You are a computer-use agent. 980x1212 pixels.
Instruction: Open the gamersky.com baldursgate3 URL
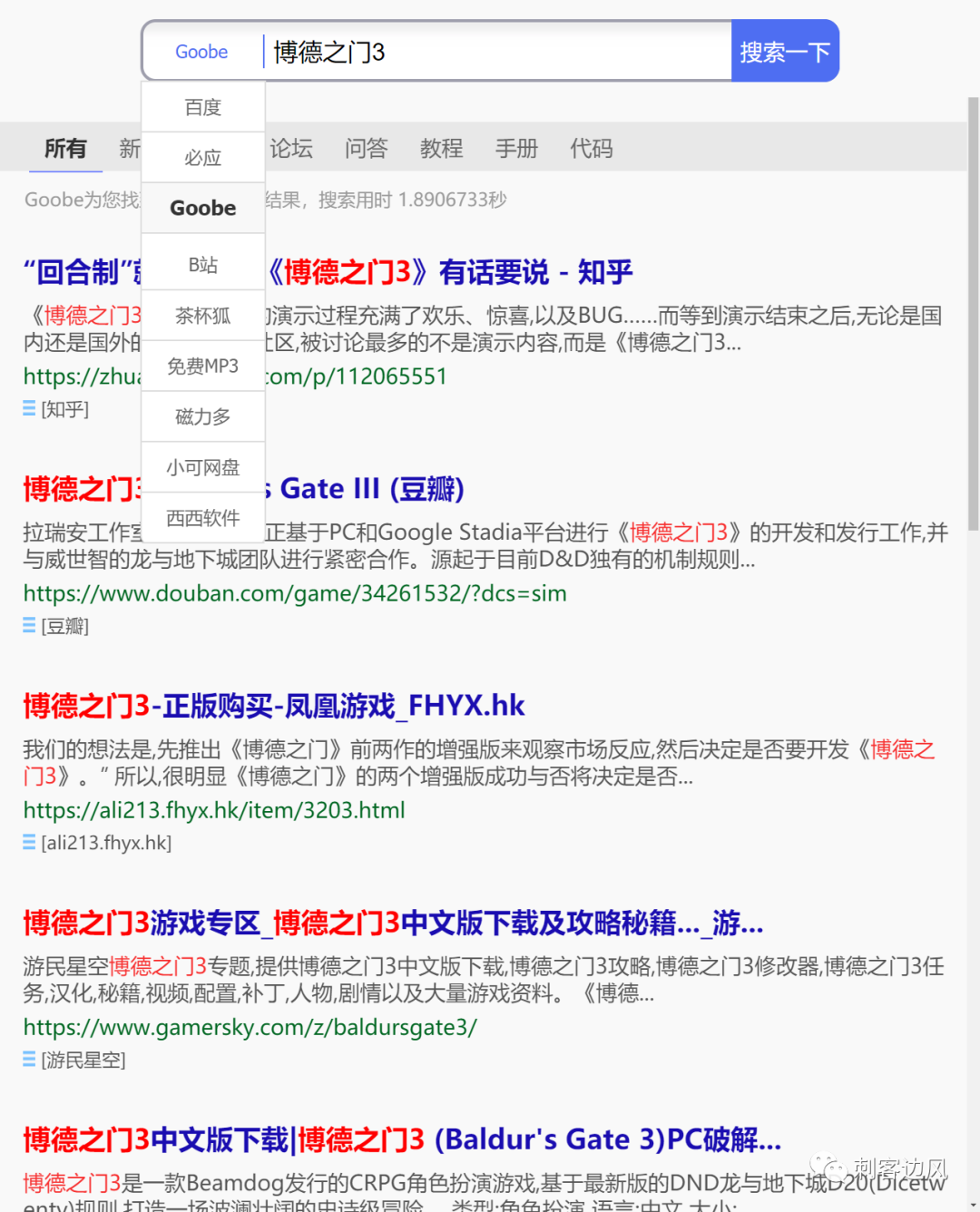pyautogui.click(x=250, y=1026)
